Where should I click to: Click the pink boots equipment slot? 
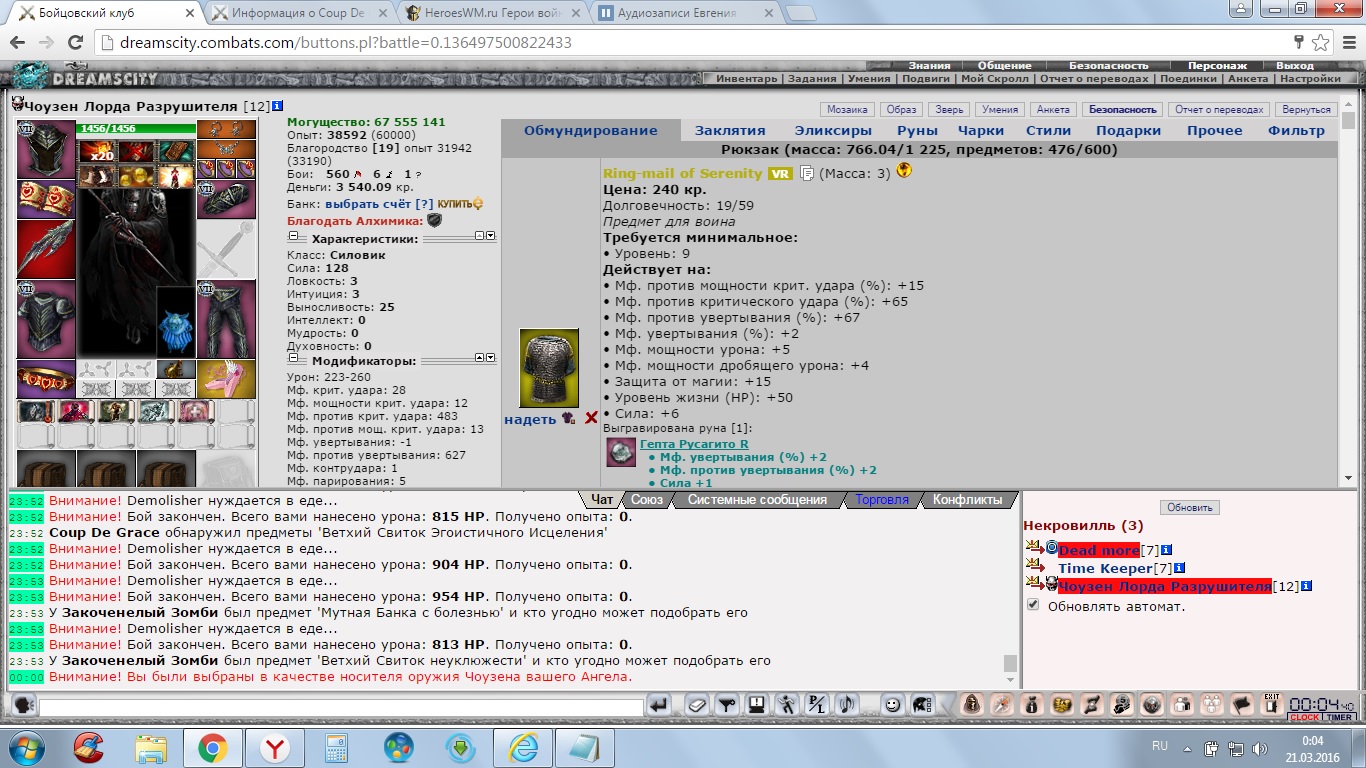[x=226, y=379]
